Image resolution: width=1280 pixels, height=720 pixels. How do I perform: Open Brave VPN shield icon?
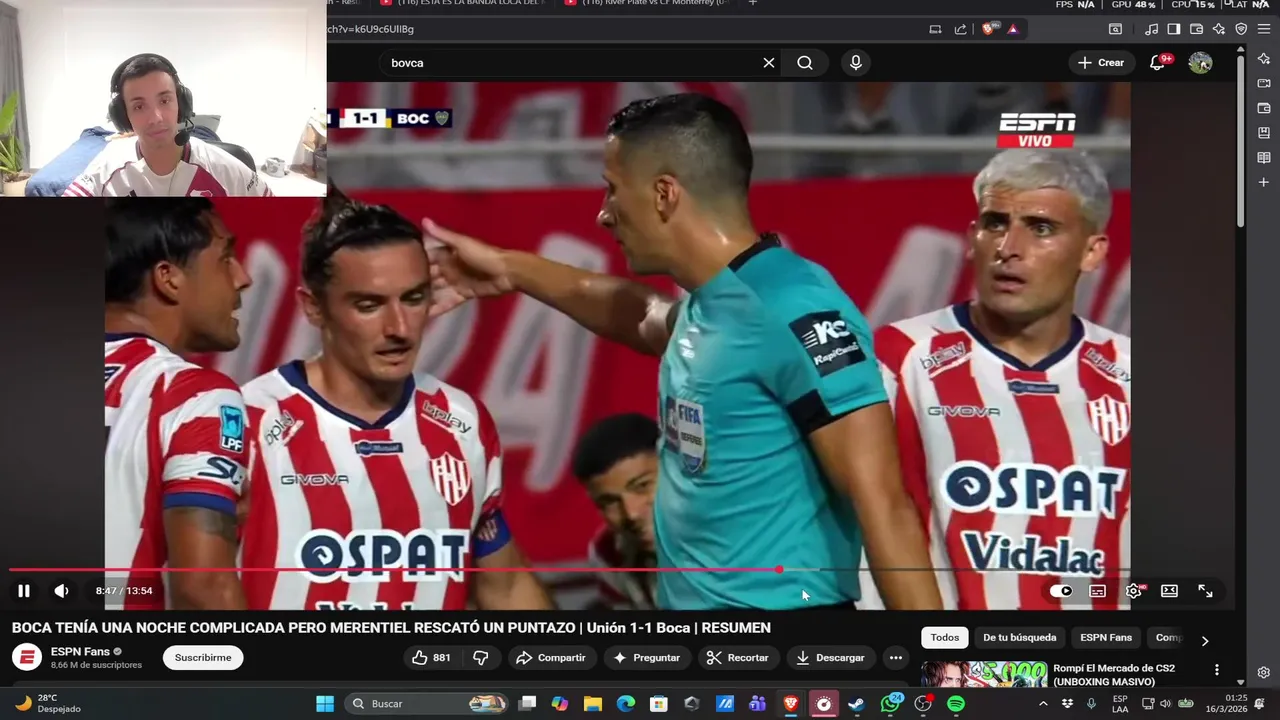[1241, 29]
